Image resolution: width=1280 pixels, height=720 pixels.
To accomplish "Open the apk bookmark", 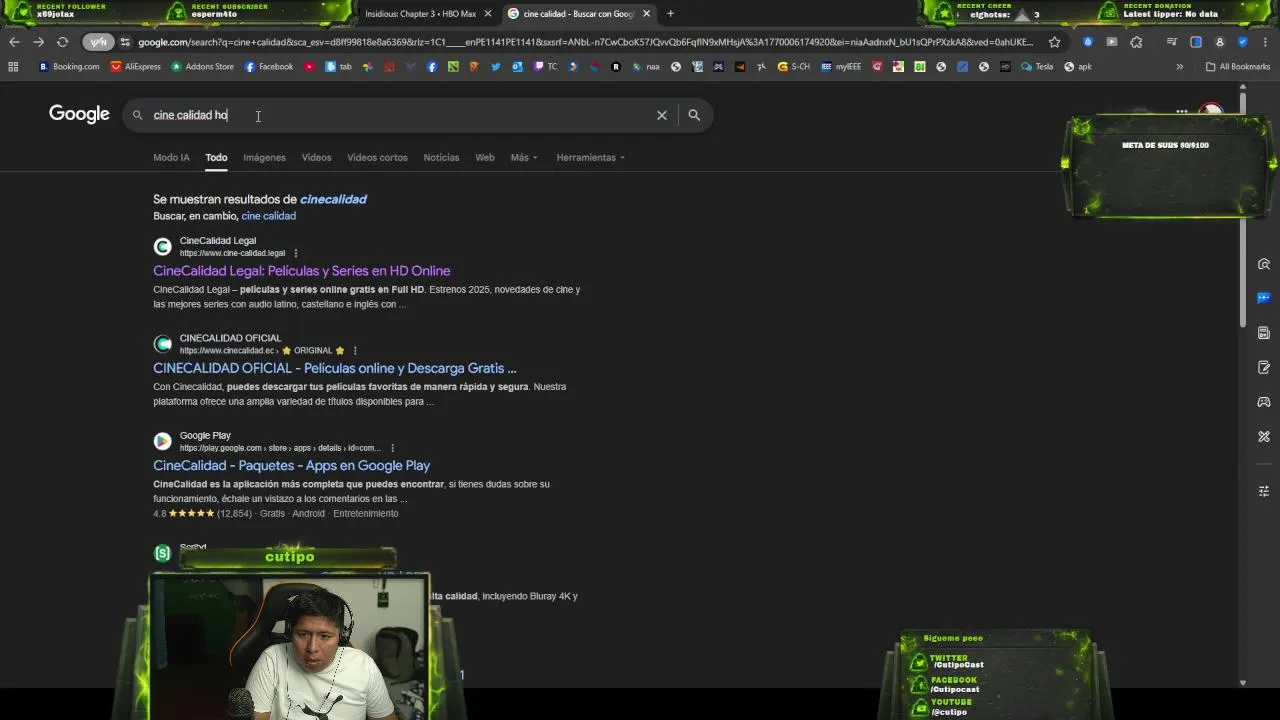I will 1078,67.
